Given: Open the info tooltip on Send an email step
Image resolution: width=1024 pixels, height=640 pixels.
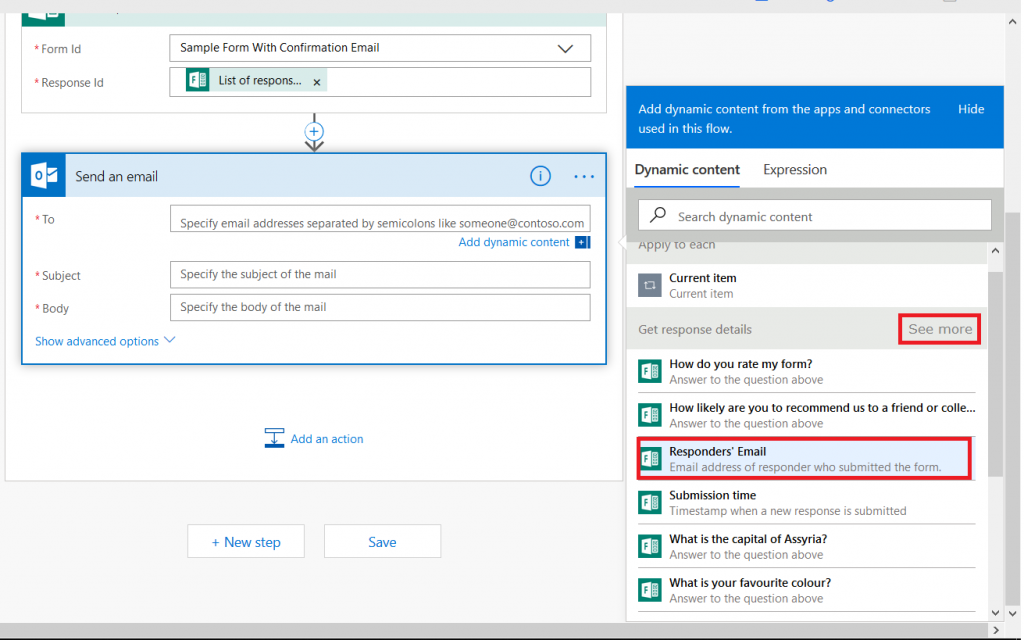Looking at the screenshot, I should click(540, 176).
